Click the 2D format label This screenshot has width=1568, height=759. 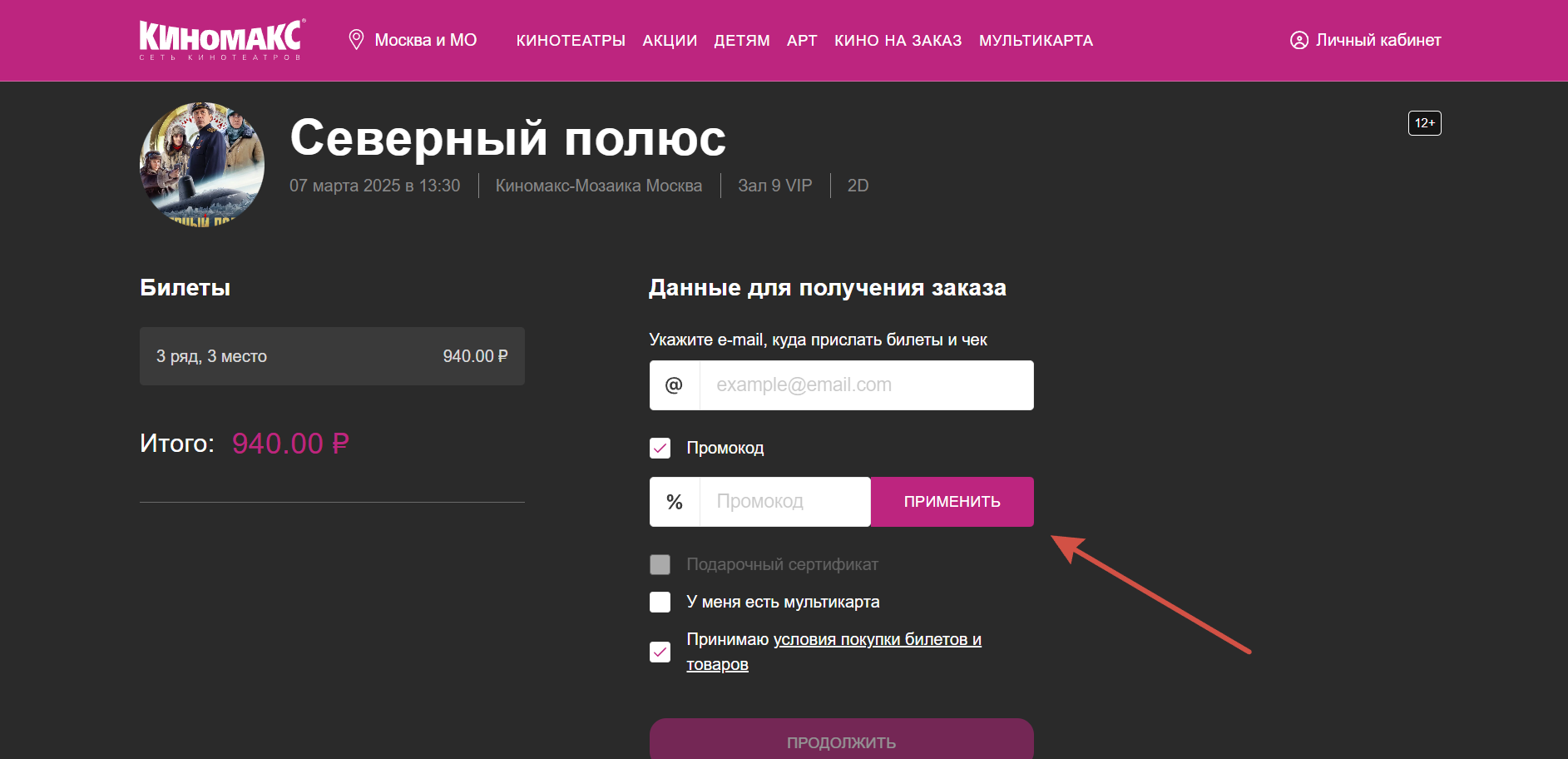click(858, 186)
